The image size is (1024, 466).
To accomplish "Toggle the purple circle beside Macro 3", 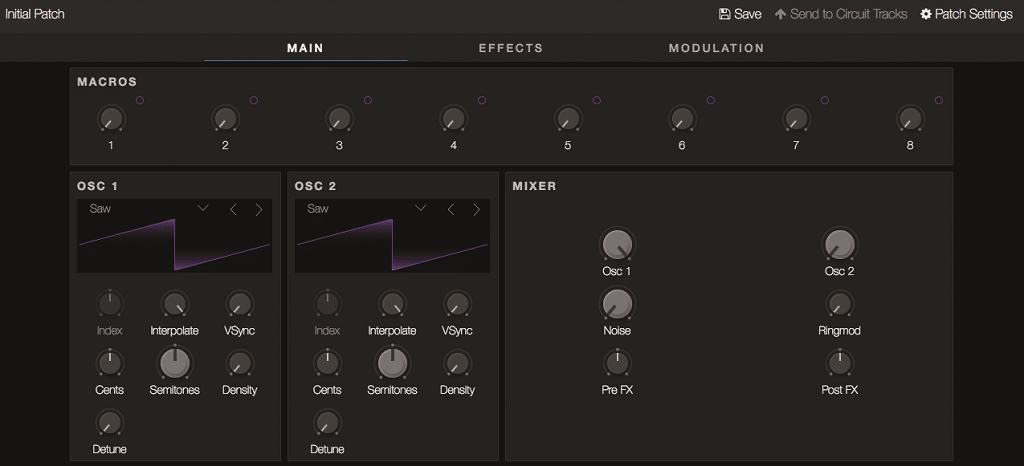I will click(368, 100).
